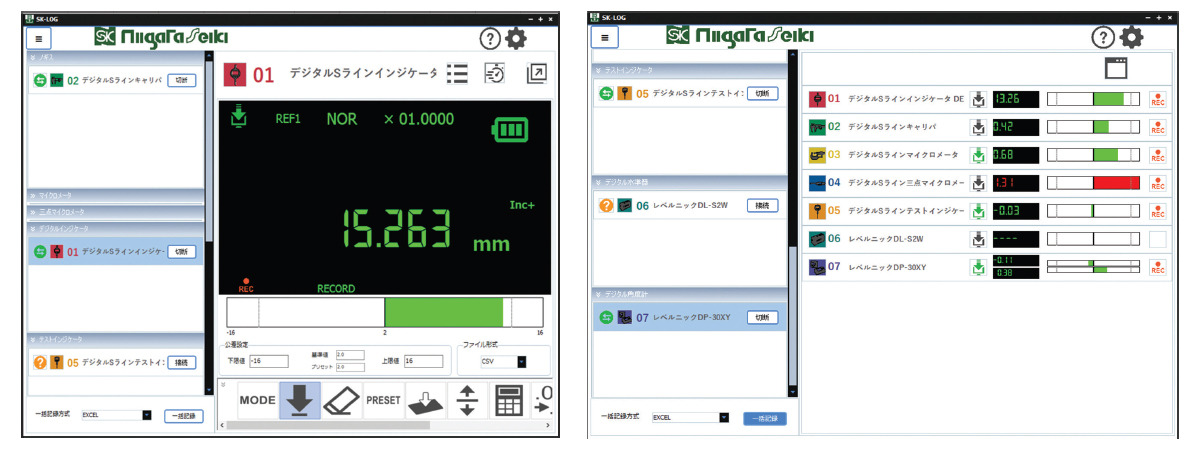
Task: Click the MODE toolbar button
Action: 257,400
